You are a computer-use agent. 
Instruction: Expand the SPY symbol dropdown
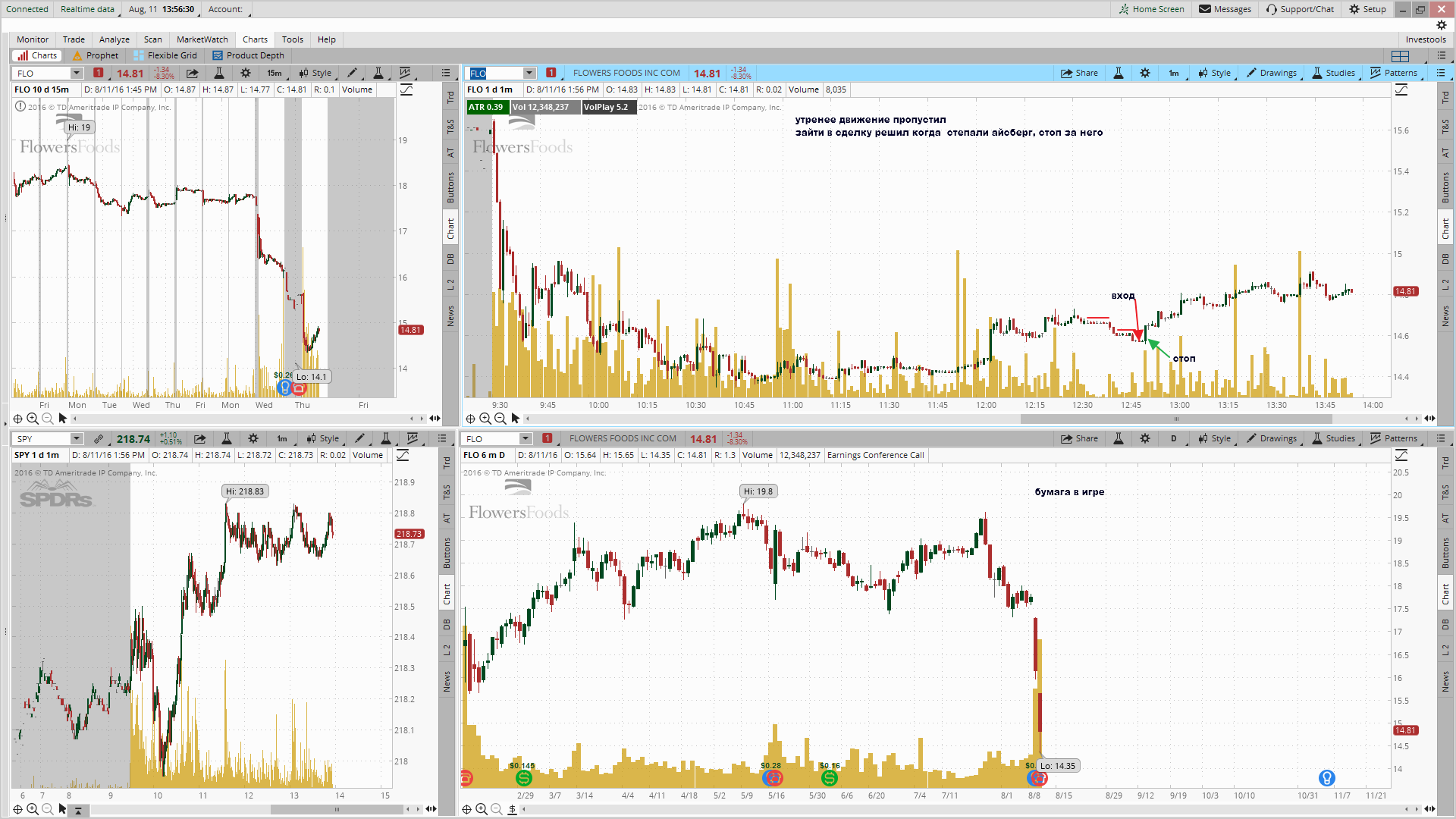coord(77,439)
